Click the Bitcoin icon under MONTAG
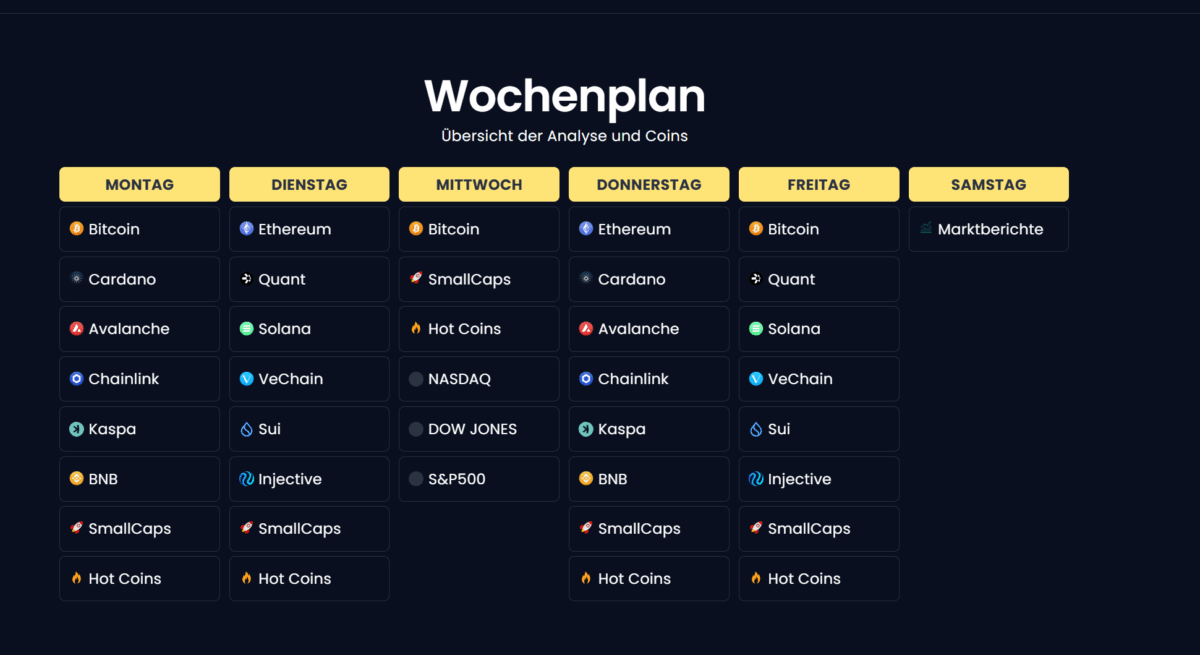The image size is (1200, 655). 74,229
